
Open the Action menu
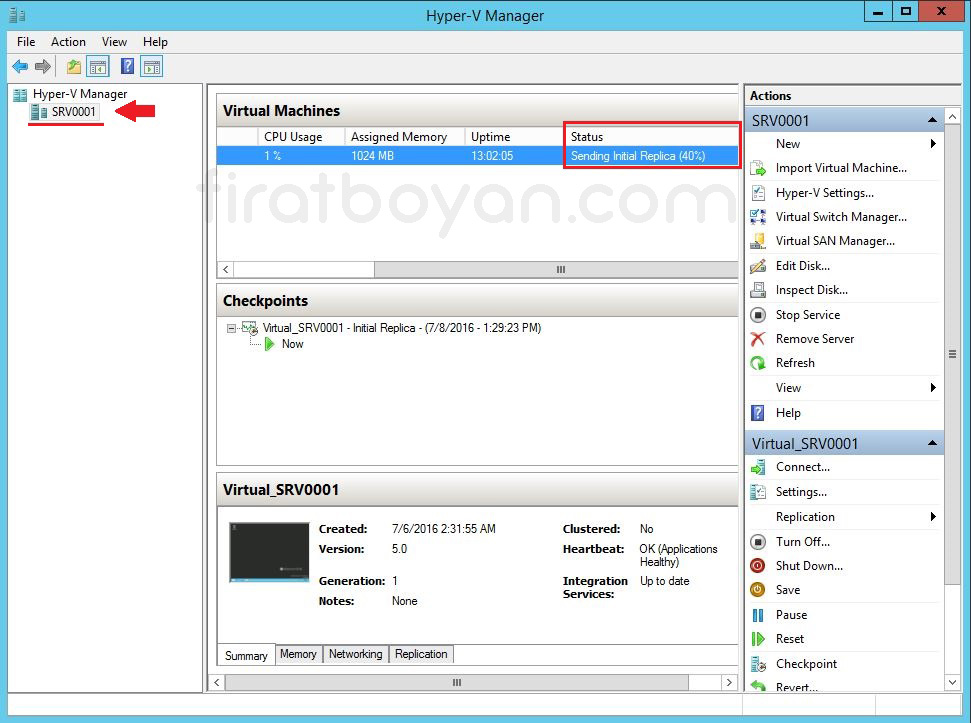pos(68,41)
